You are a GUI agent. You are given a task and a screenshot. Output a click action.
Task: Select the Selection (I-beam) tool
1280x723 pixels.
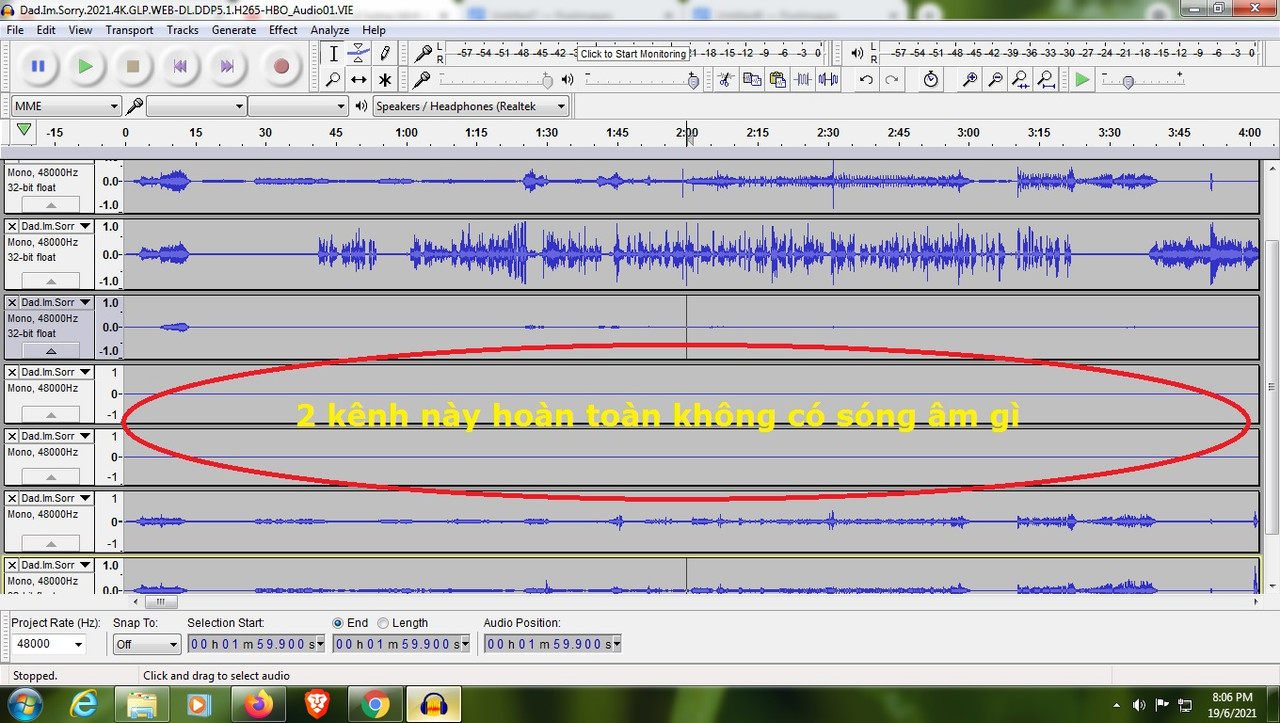pos(334,54)
